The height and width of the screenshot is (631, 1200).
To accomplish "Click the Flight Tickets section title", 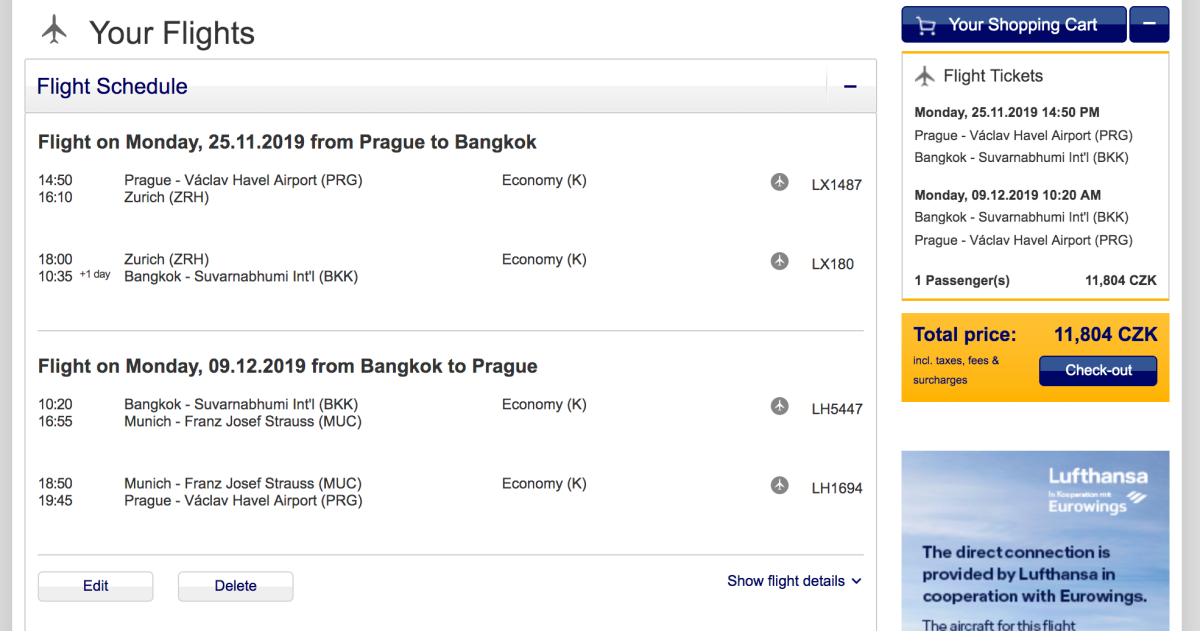I will [992, 76].
